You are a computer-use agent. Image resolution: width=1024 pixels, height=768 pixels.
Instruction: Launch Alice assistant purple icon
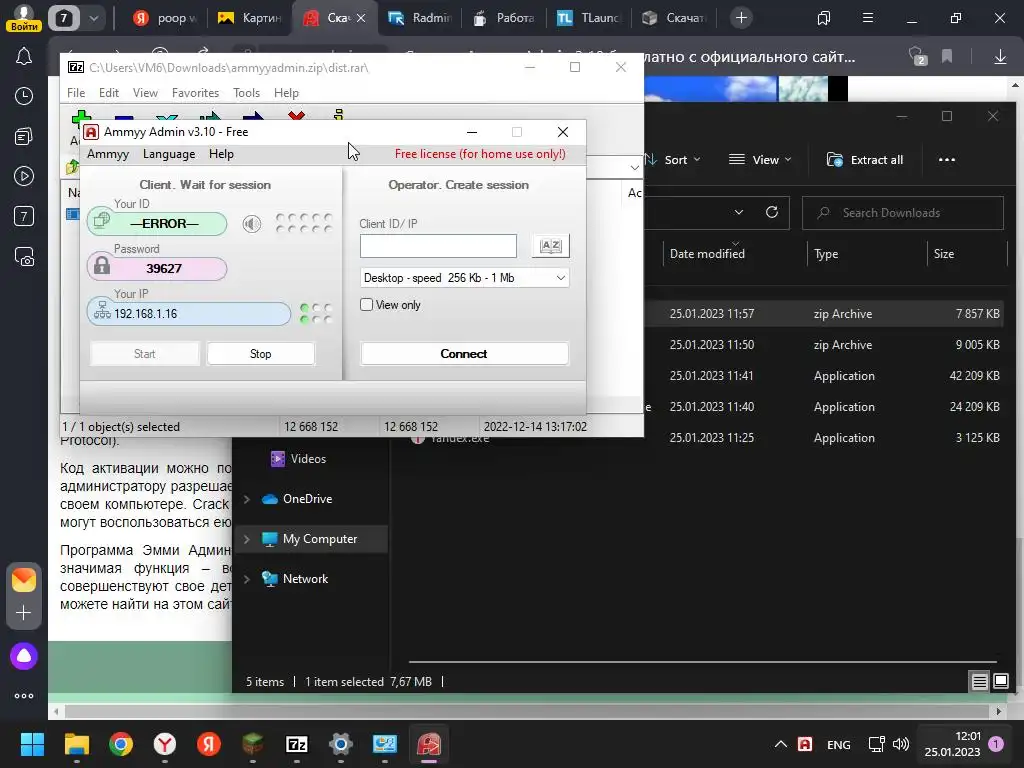click(x=24, y=656)
